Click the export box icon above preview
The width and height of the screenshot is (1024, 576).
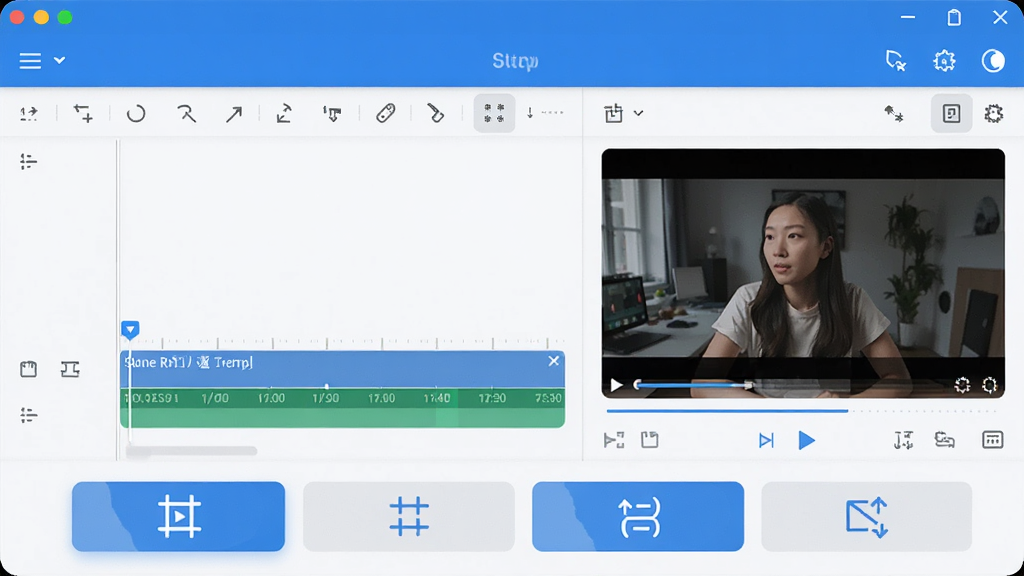614,113
